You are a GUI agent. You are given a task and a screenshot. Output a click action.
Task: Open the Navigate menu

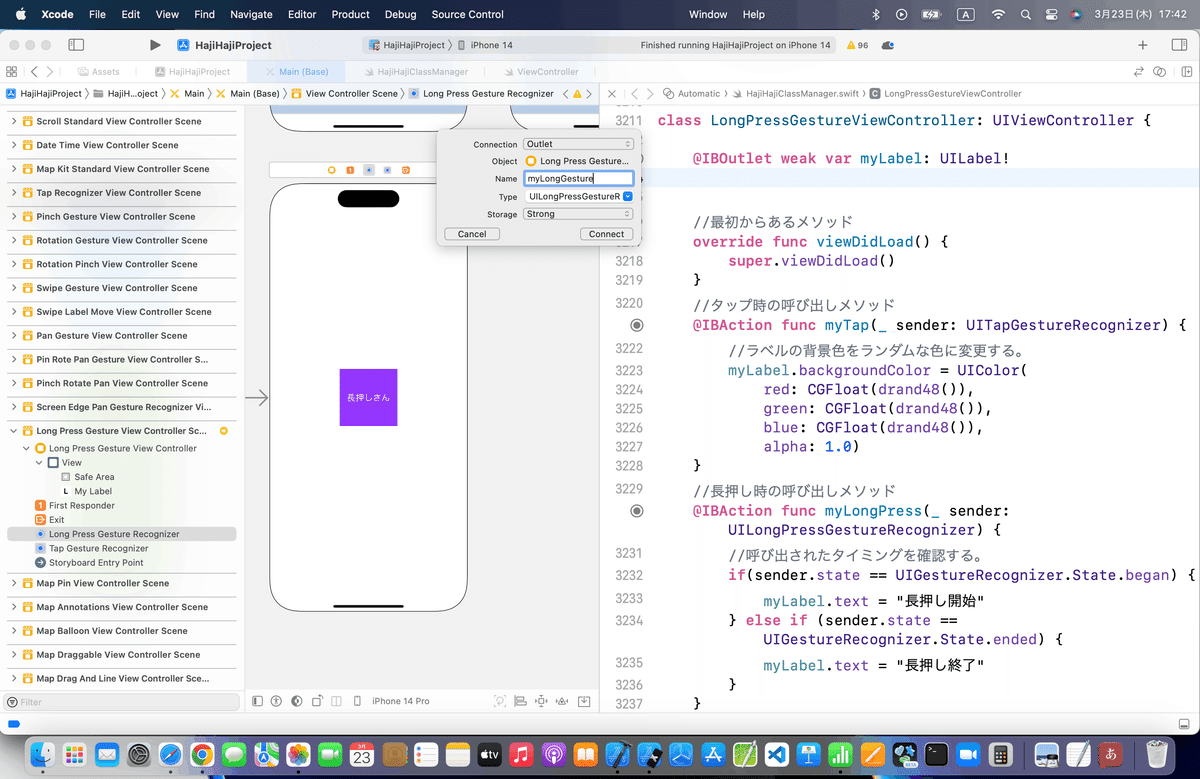point(251,14)
